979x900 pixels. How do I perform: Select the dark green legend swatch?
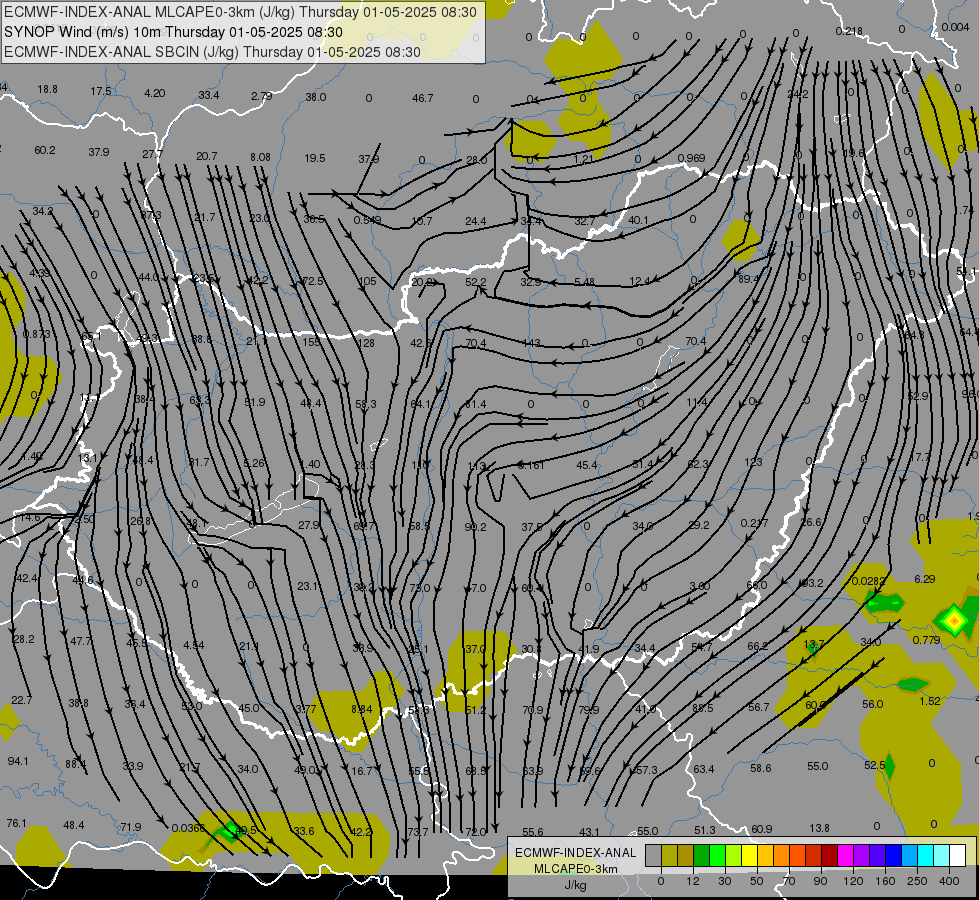tap(701, 856)
